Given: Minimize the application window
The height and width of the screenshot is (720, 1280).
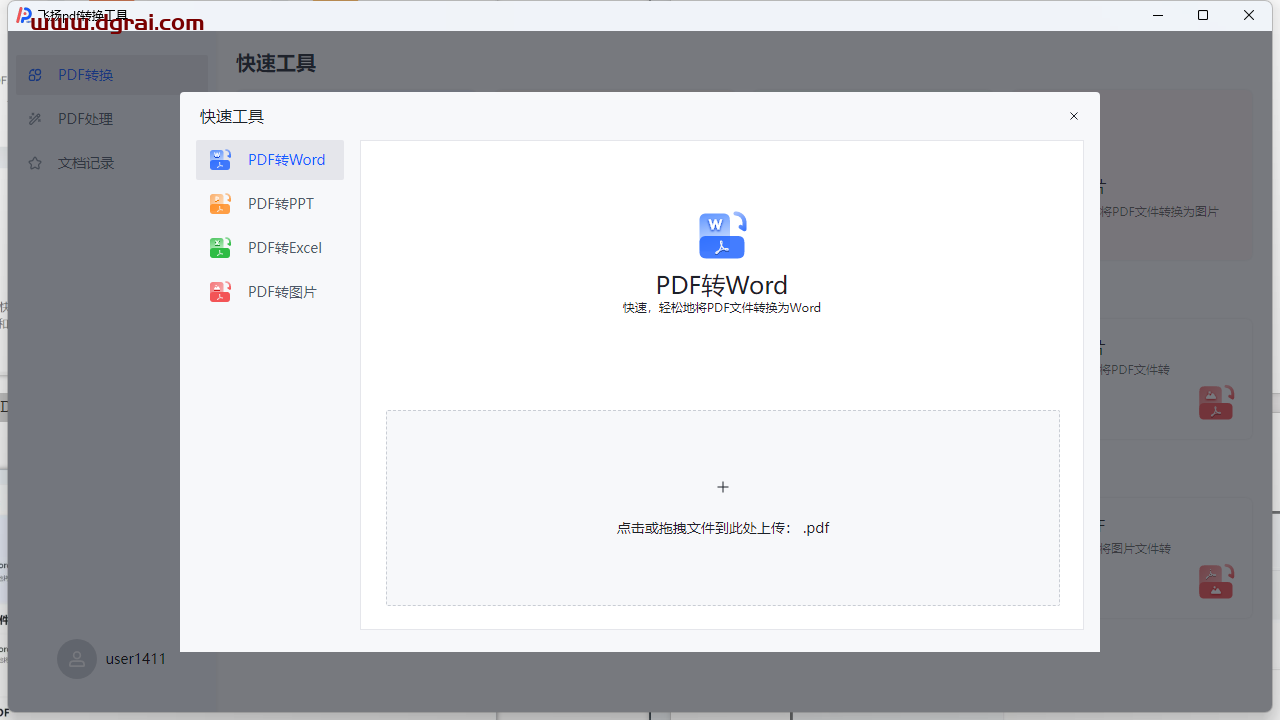Looking at the screenshot, I should point(1157,15).
